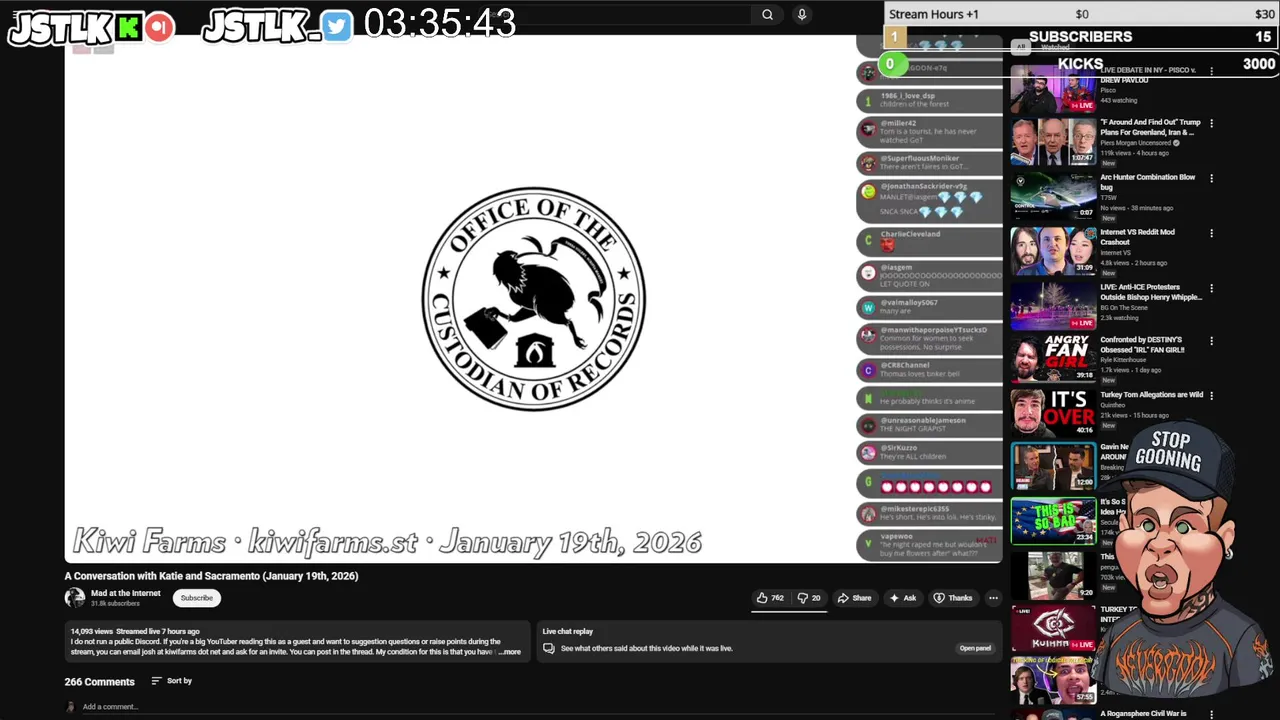Select the Watched filter chip
This screenshot has height=720, width=1280.
(x=1055, y=47)
